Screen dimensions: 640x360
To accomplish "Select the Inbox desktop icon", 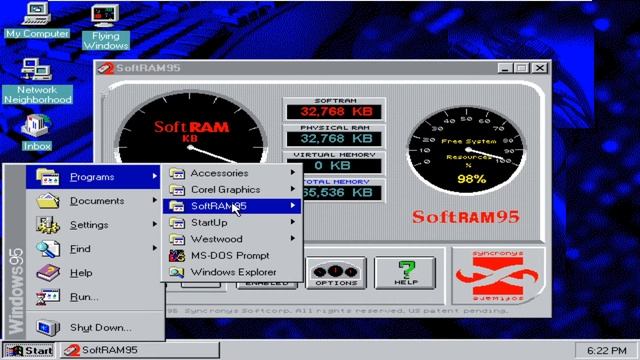I will (37, 132).
